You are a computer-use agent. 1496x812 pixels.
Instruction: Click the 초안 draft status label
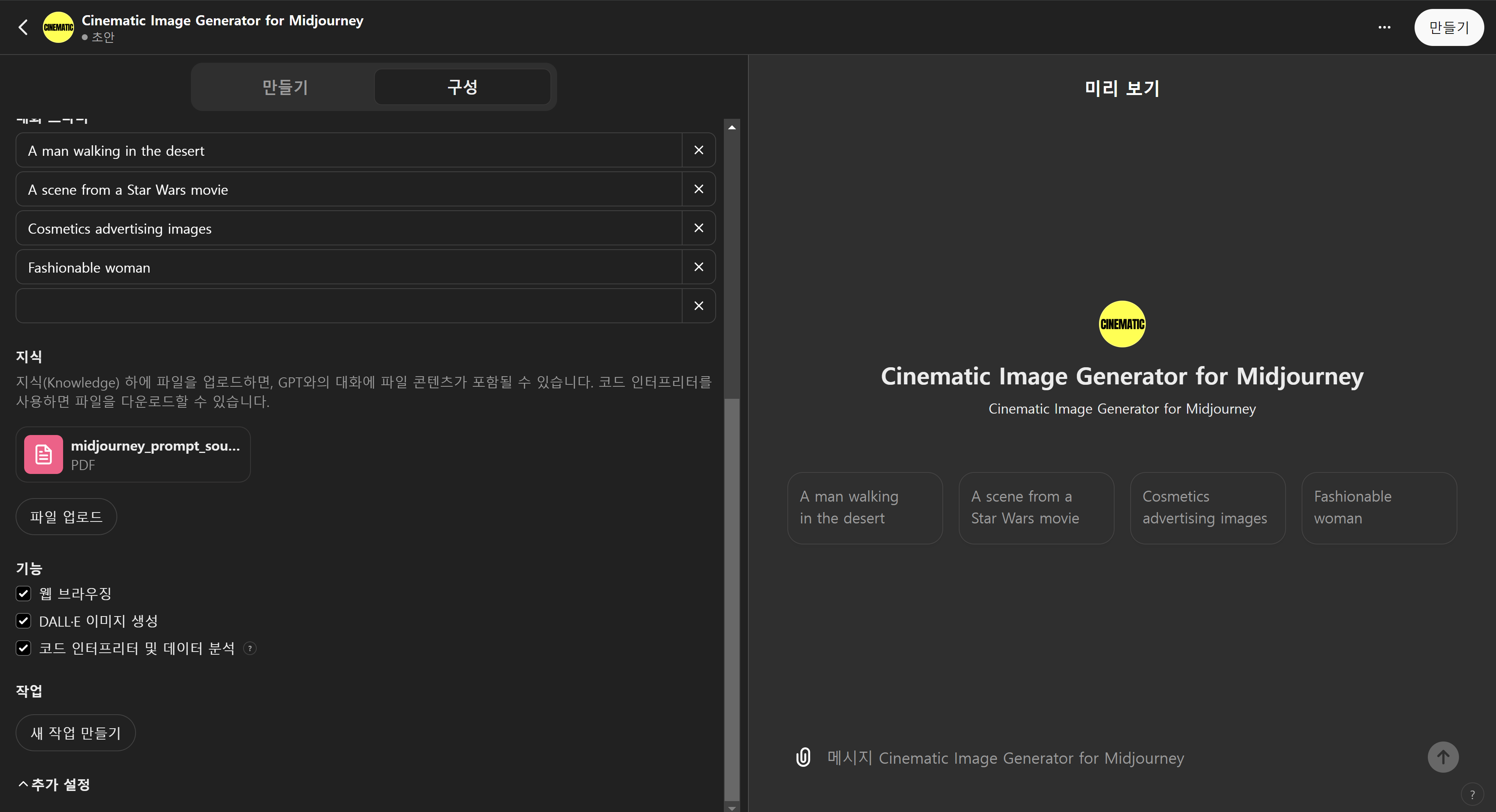click(x=103, y=37)
